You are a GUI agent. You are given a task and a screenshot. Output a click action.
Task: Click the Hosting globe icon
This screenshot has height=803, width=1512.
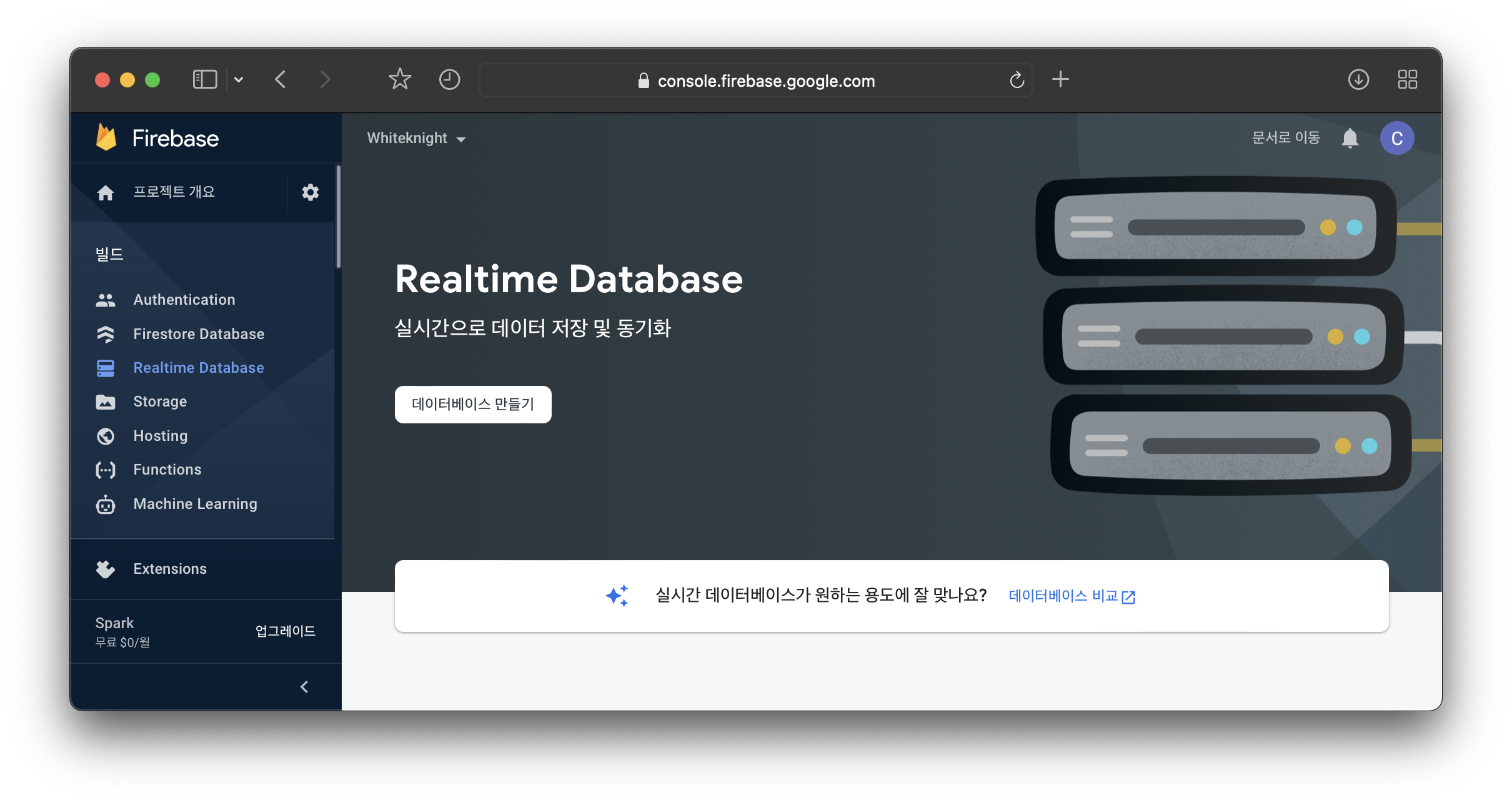[106, 436]
